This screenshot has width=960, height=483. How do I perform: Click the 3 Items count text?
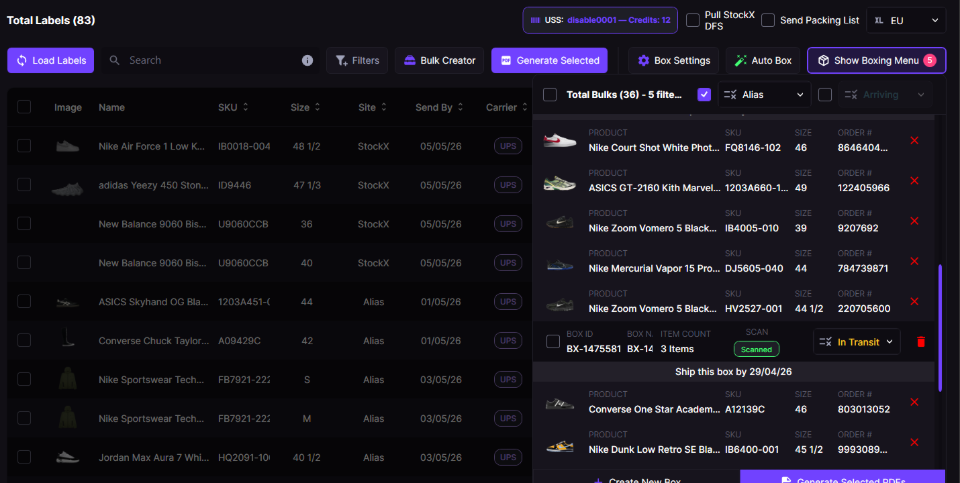click(677, 349)
